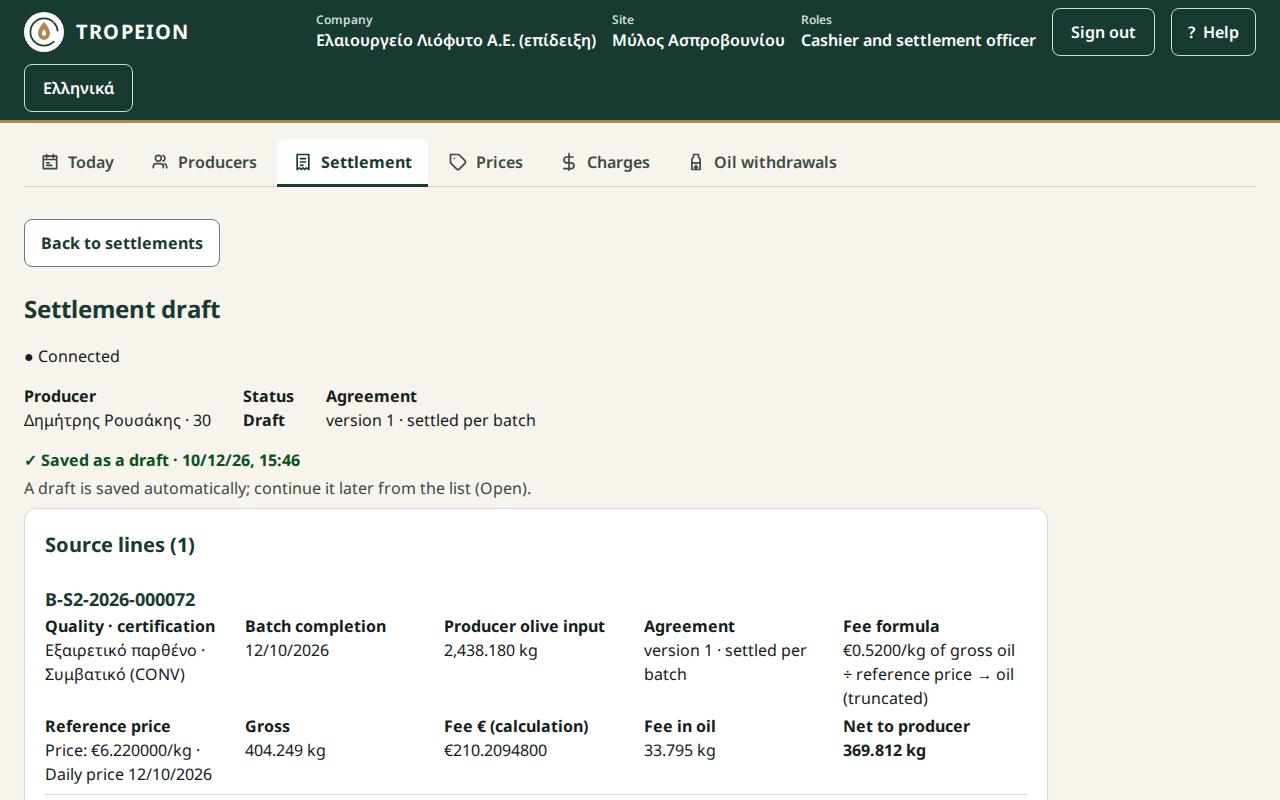Click company name Ελαιουργείο Λιόφυτο Α.Ε. (επίδειξη)
1280x800 pixels.
(456, 41)
